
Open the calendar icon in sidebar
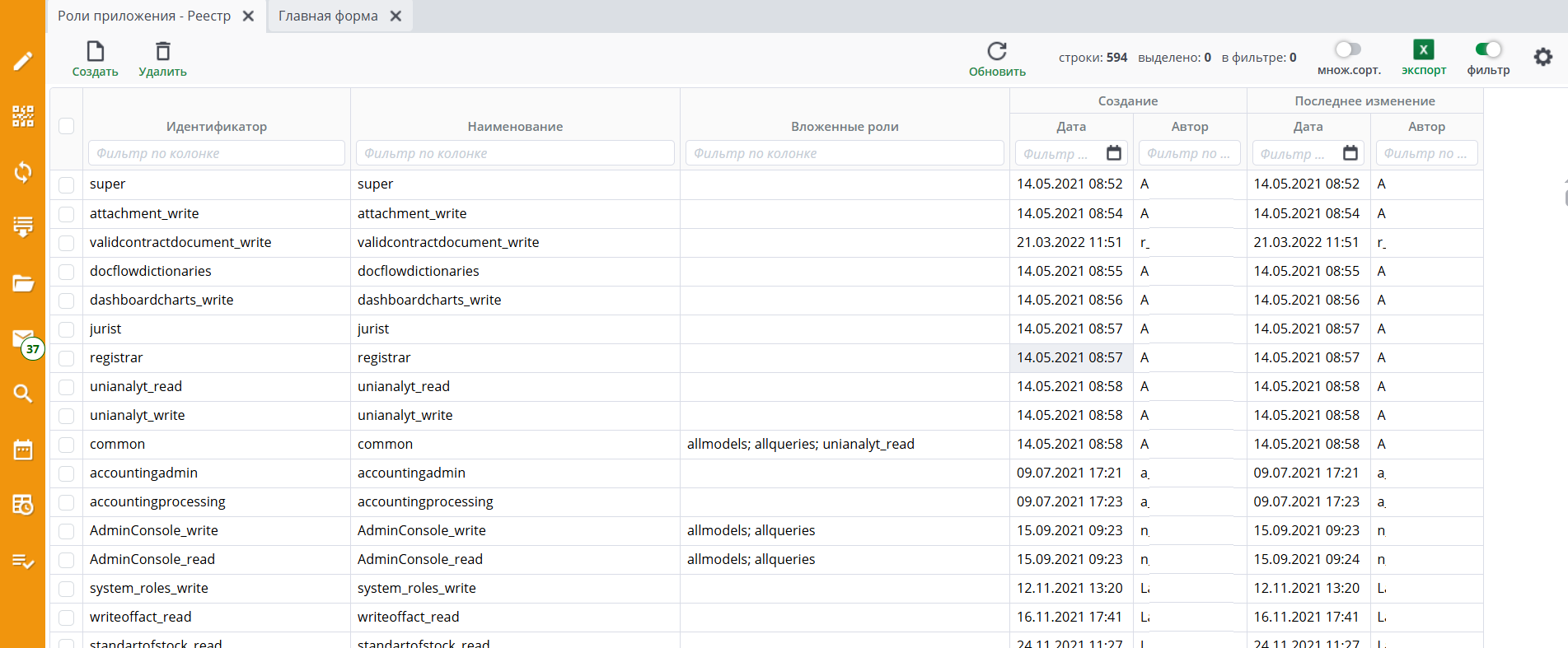23,450
